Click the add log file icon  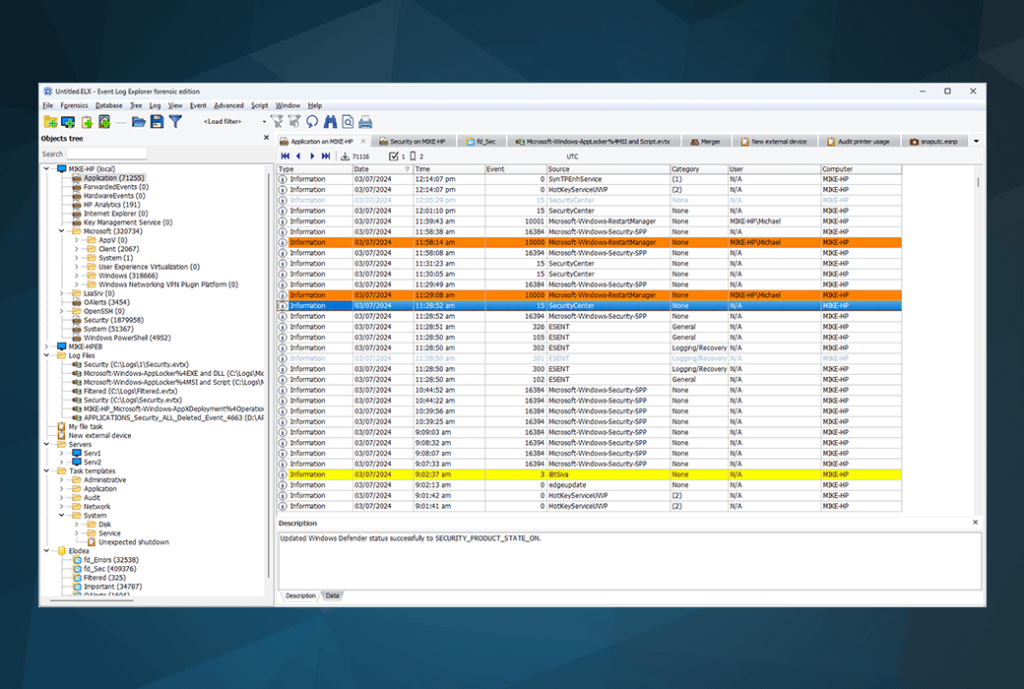click(x=86, y=121)
